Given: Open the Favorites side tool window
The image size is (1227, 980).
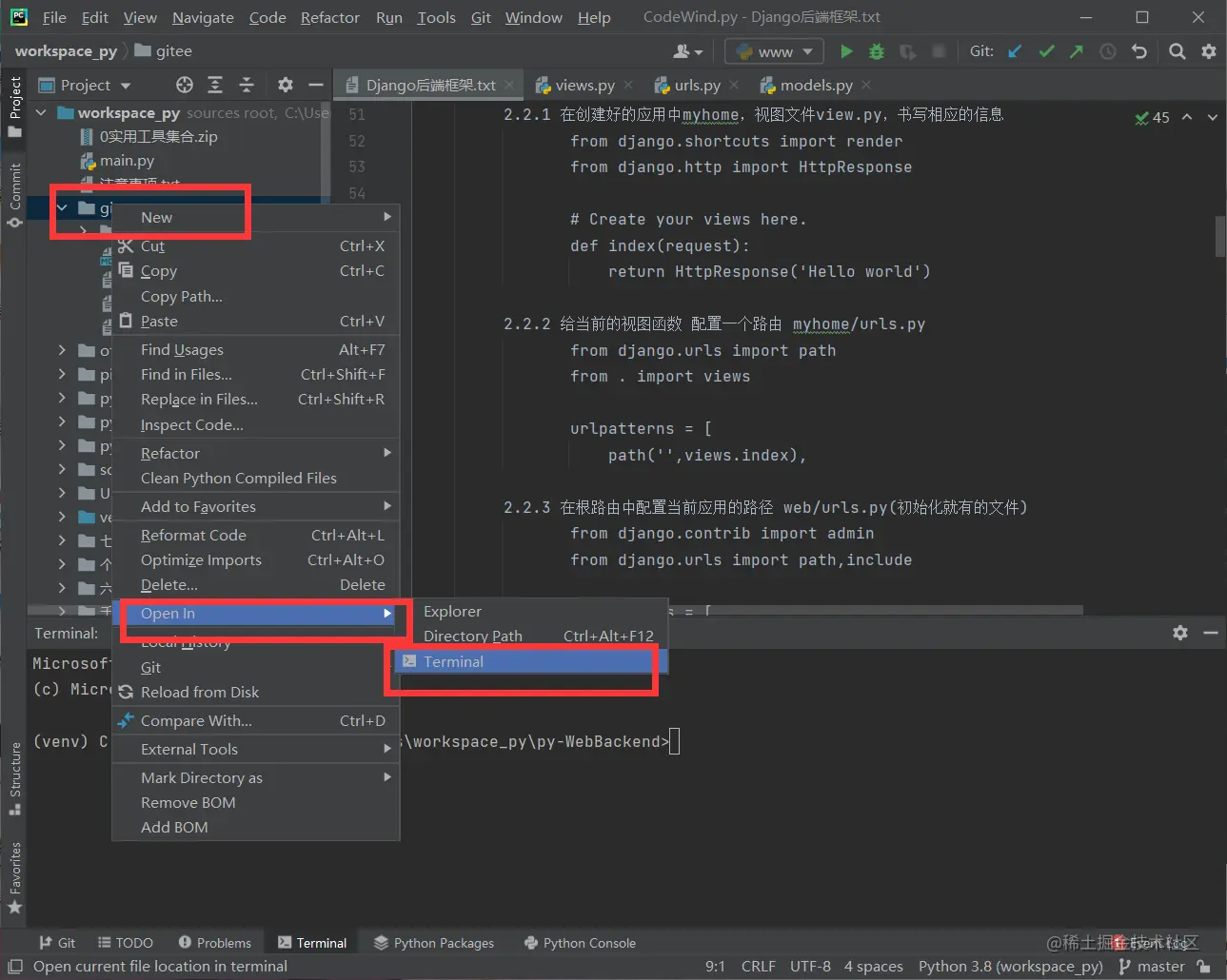Looking at the screenshot, I should point(14,877).
